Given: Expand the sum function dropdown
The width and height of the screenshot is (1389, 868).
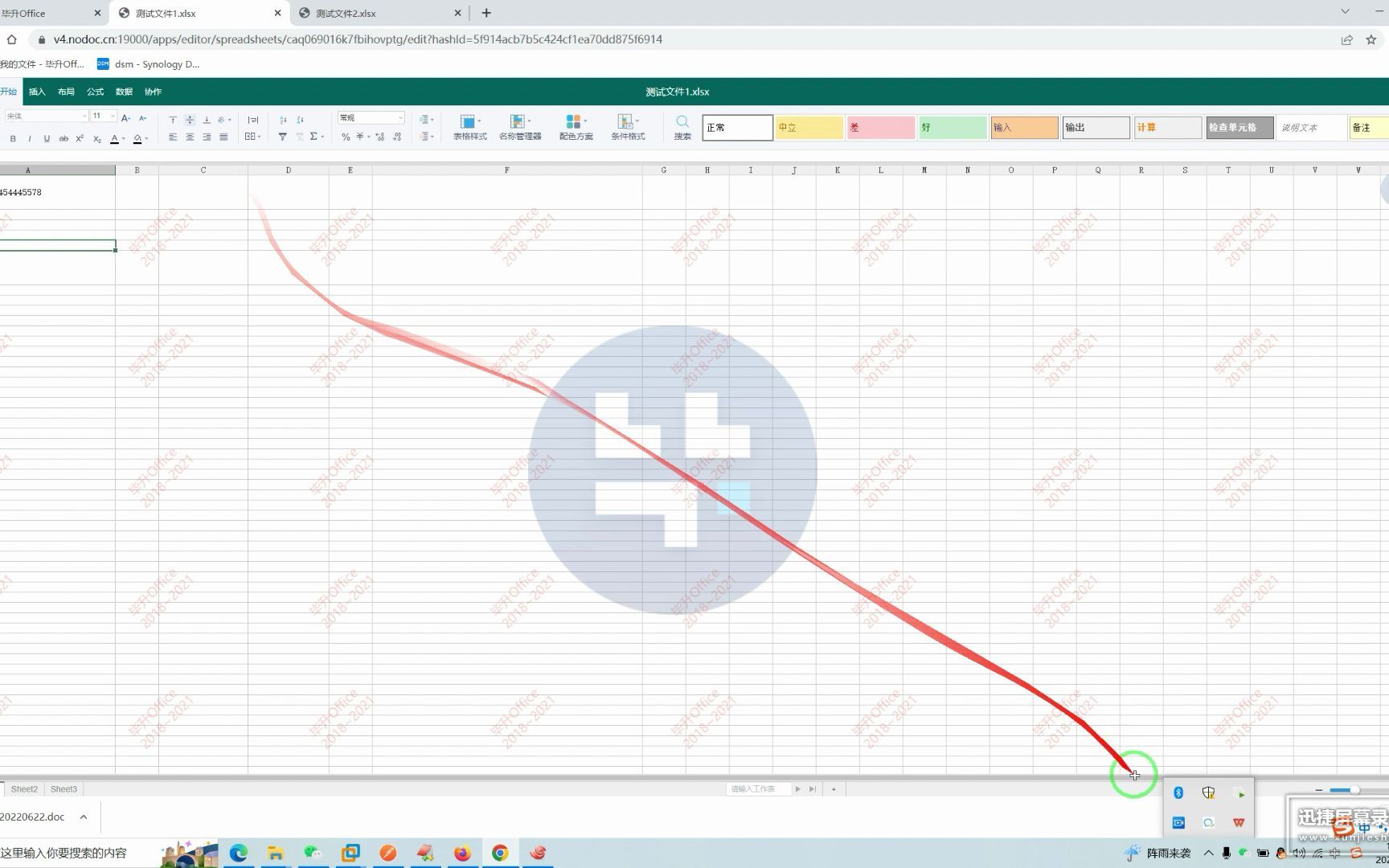Looking at the screenshot, I should pos(322,137).
